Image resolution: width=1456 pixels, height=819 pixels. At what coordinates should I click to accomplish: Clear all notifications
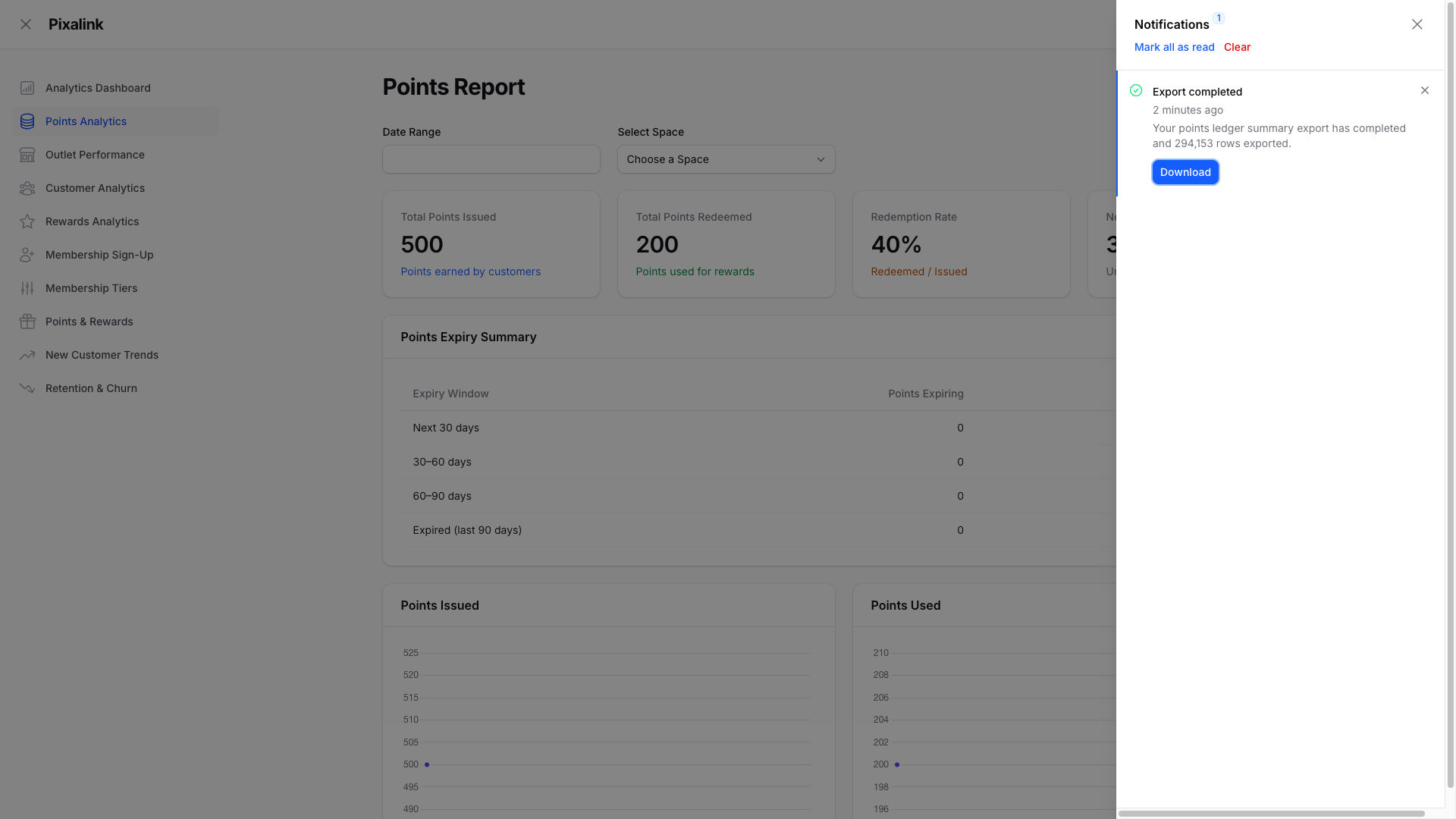click(x=1237, y=47)
